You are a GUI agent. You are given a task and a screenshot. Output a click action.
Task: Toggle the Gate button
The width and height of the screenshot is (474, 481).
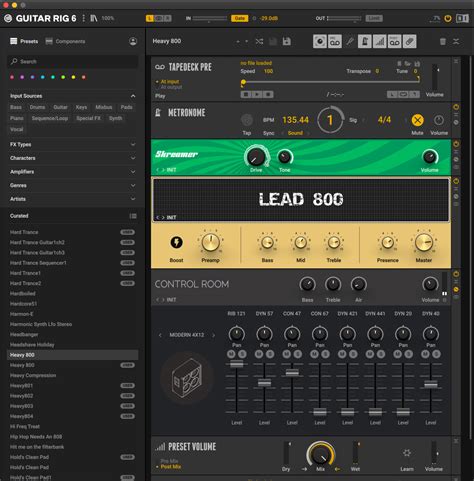click(240, 18)
